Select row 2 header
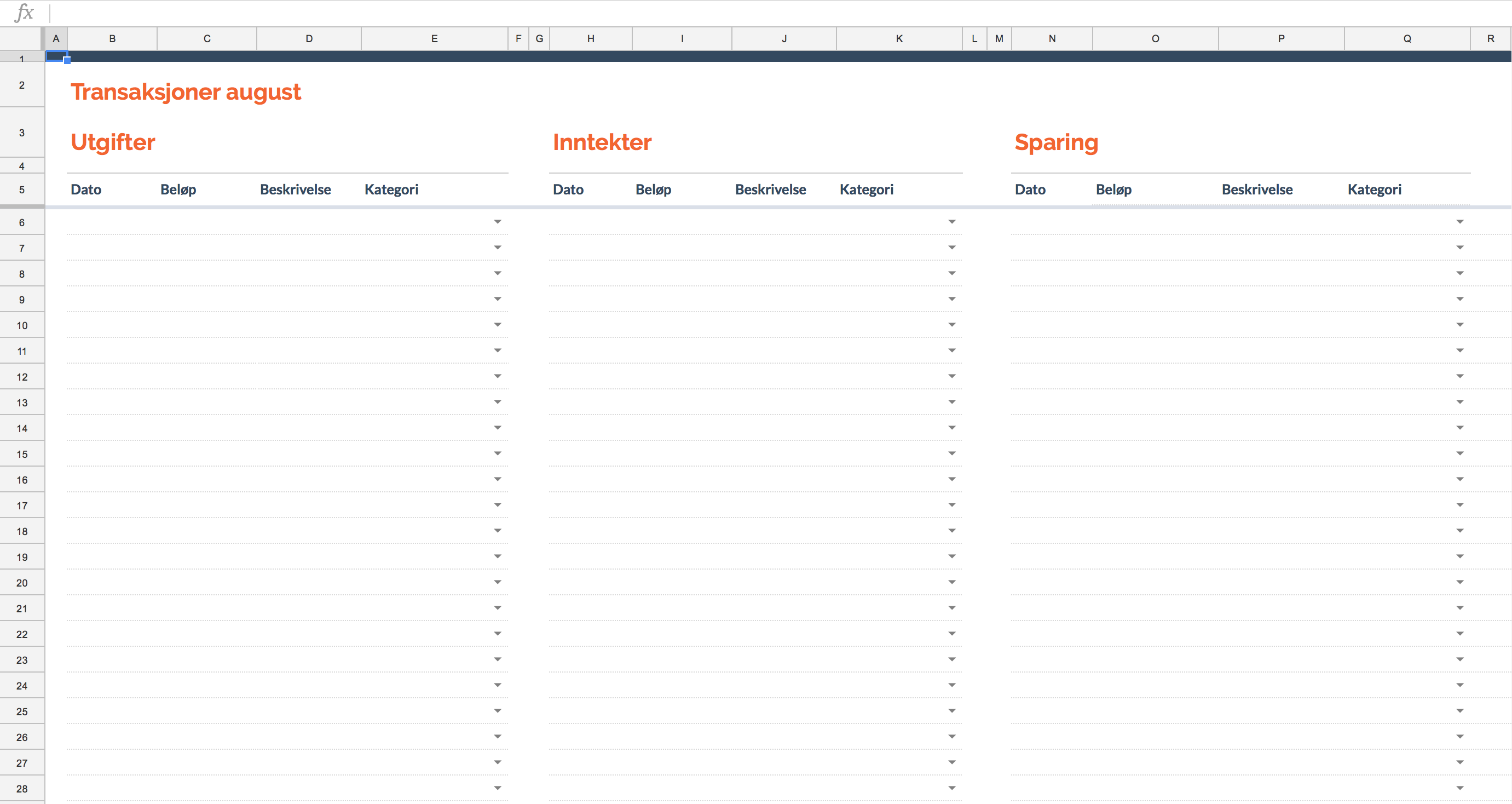1512x804 pixels. click(x=22, y=85)
